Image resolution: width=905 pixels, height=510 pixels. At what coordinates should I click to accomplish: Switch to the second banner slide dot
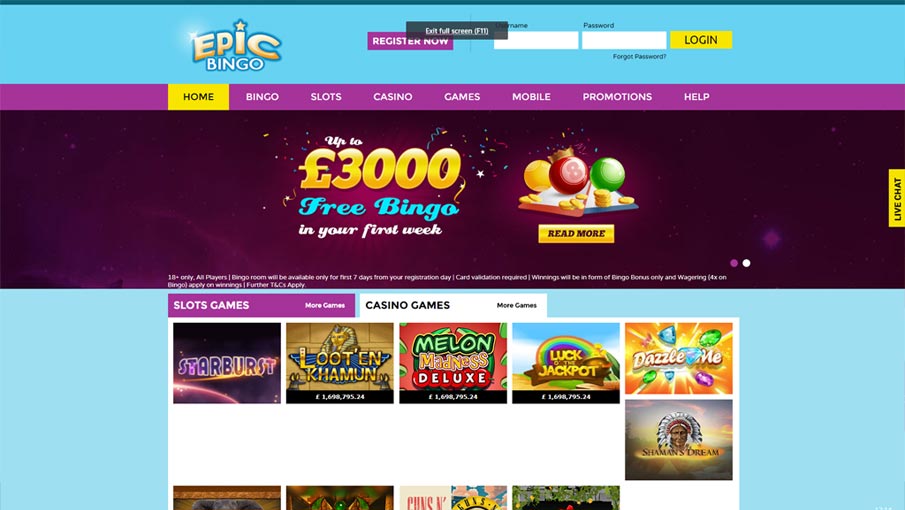pyautogui.click(x=746, y=263)
